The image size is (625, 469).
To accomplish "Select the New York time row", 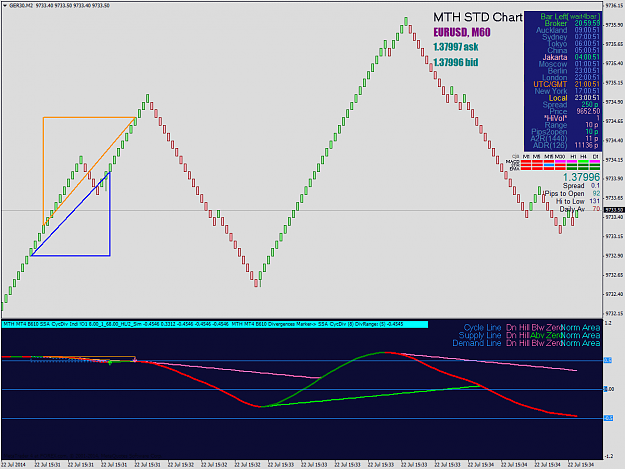I will [567, 91].
